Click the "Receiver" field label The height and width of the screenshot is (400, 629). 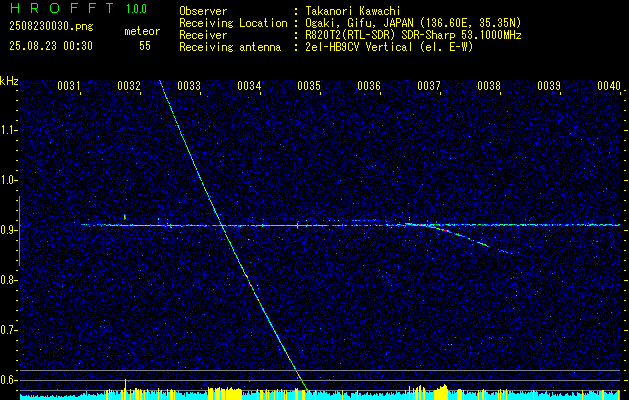point(203,35)
